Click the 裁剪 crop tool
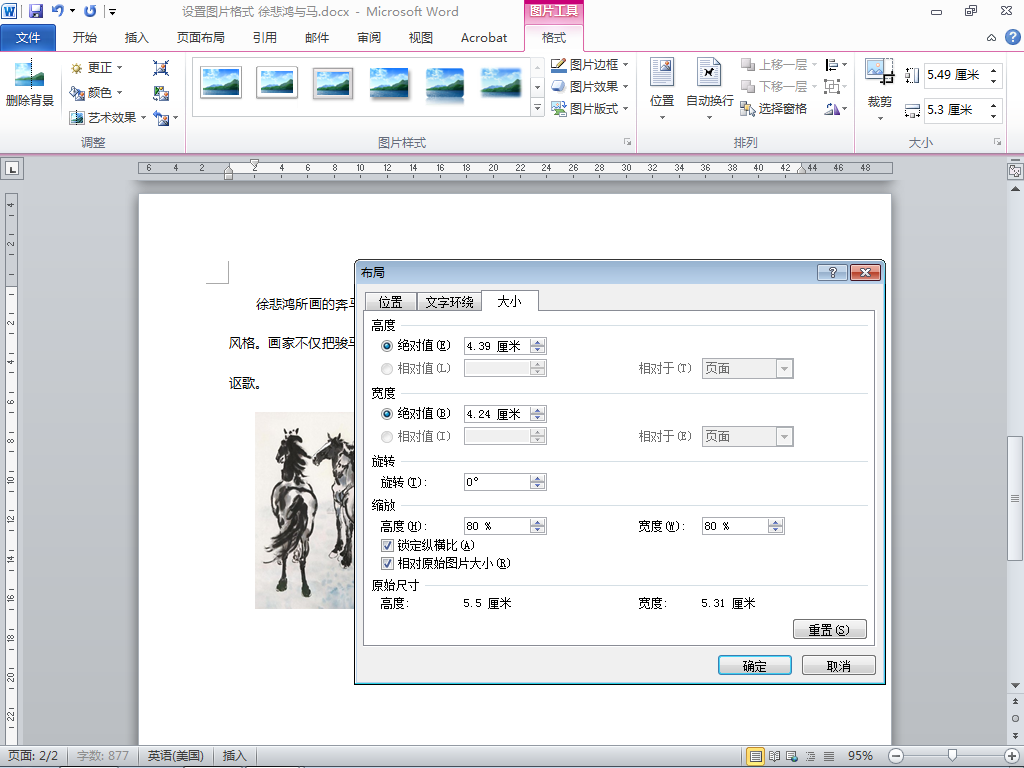Image resolution: width=1024 pixels, height=768 pixels. pos(879,83)
